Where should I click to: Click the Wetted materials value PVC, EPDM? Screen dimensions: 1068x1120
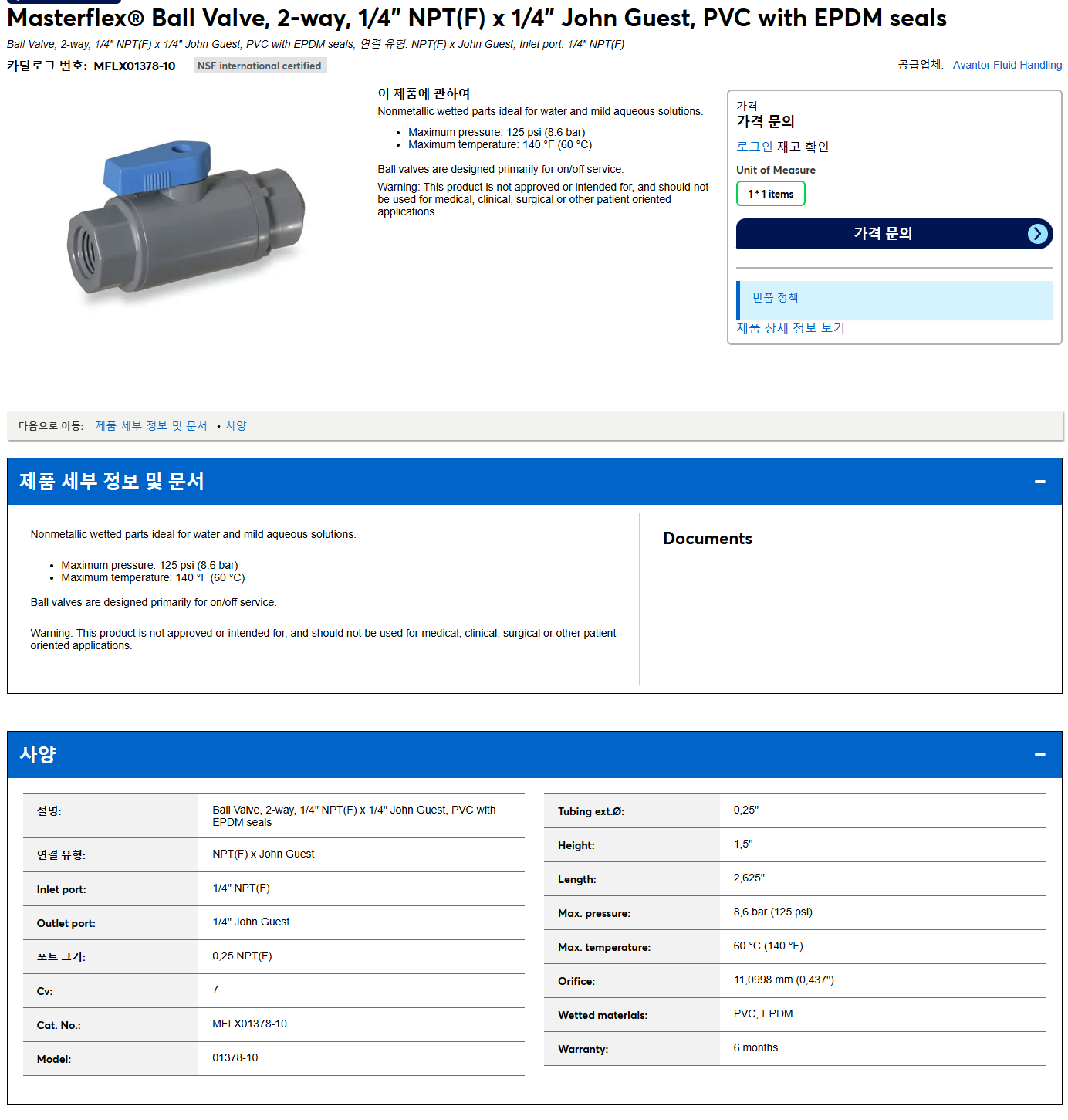[763, 1014]
